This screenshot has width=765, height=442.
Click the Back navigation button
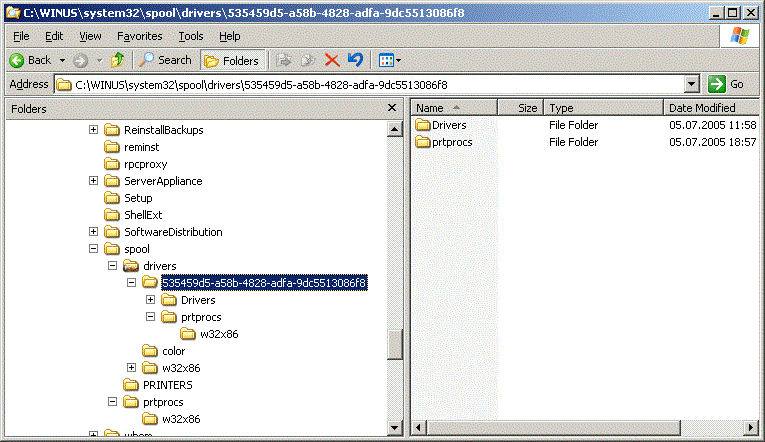pyautogui.click(x=31, y=60)
